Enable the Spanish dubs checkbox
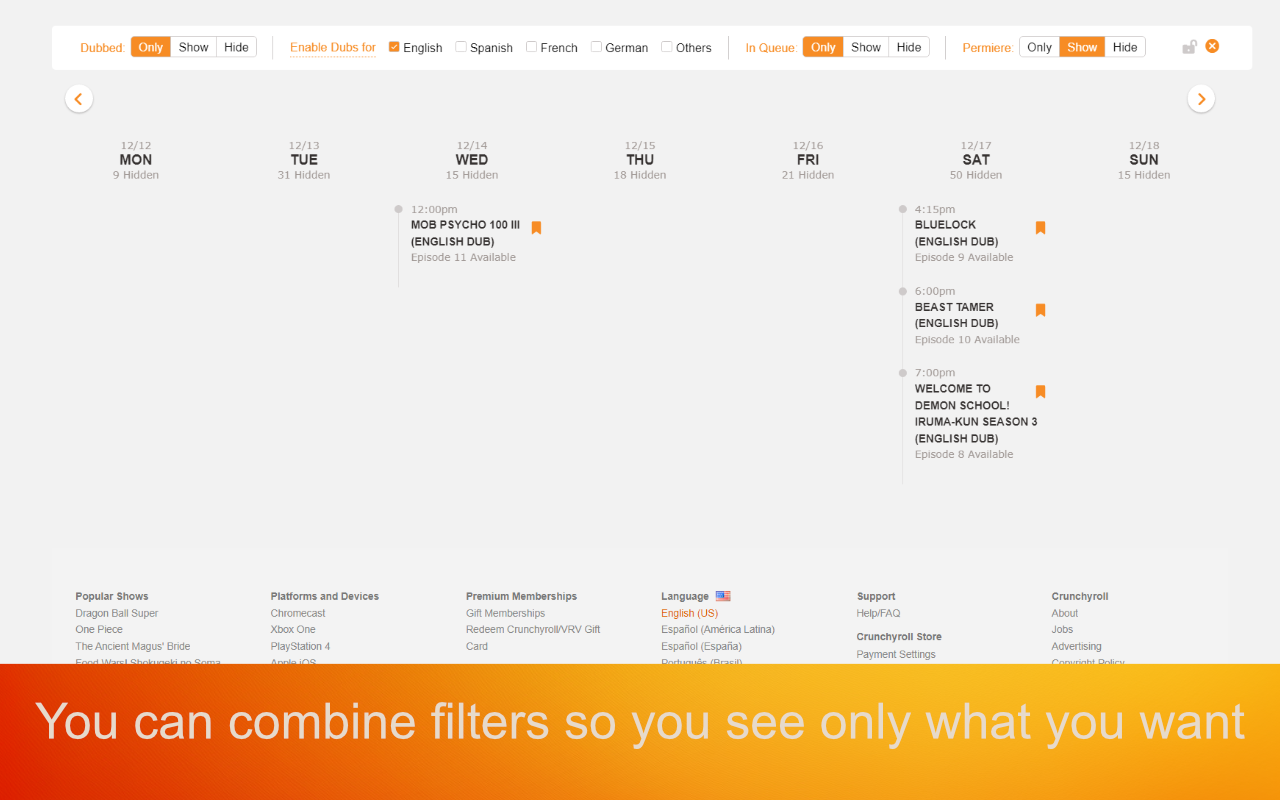Screen dimensions: 1280x800 460,46
